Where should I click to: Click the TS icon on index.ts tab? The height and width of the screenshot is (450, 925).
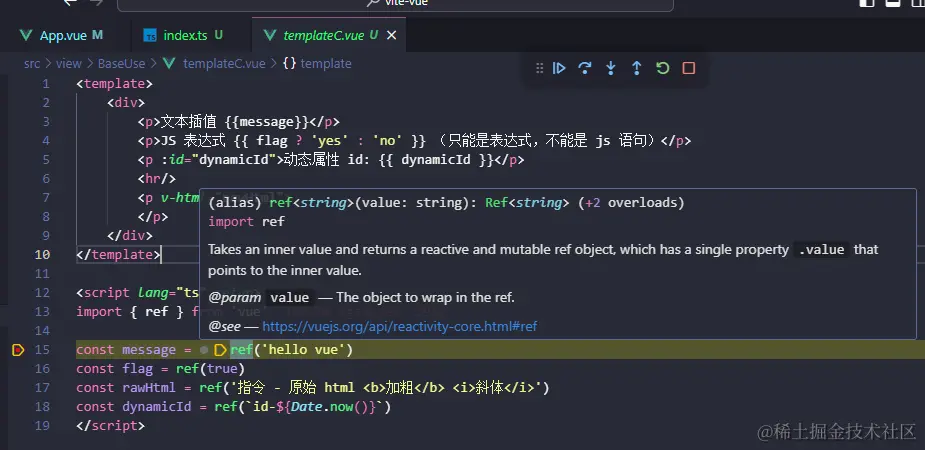150,36
